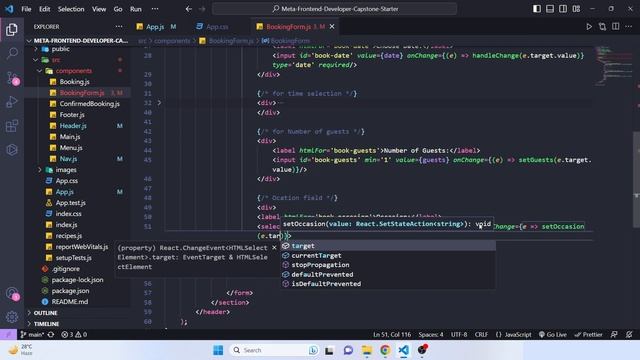The image size is (640, 360).
Task: Open the notifications bell icon
Action: click(x=629, y=335)
